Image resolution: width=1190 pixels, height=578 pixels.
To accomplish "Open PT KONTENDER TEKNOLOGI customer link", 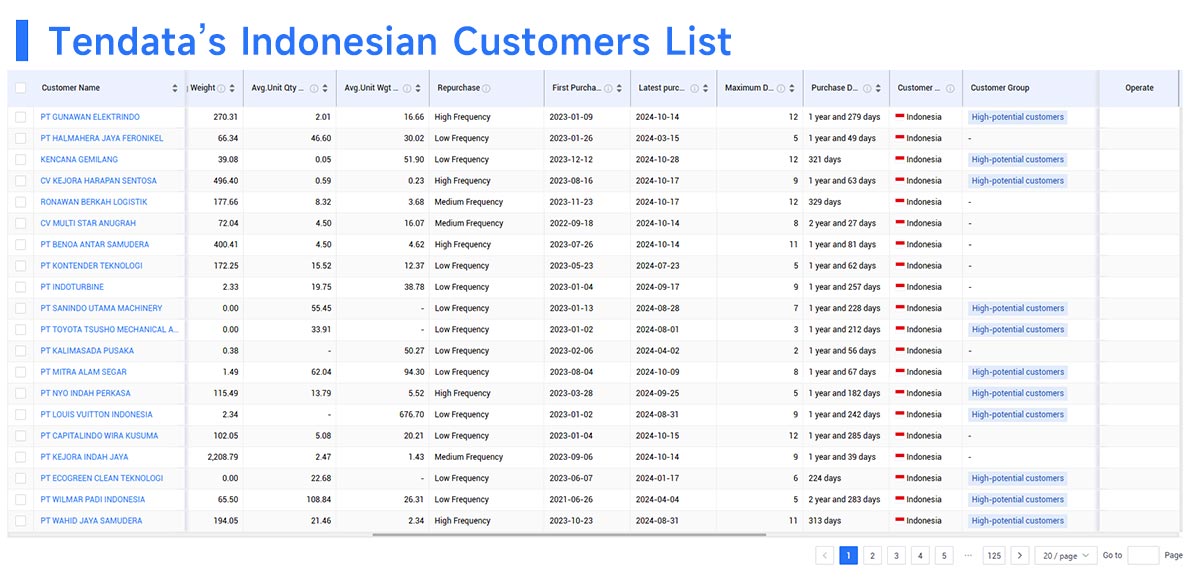I will 91,265.
